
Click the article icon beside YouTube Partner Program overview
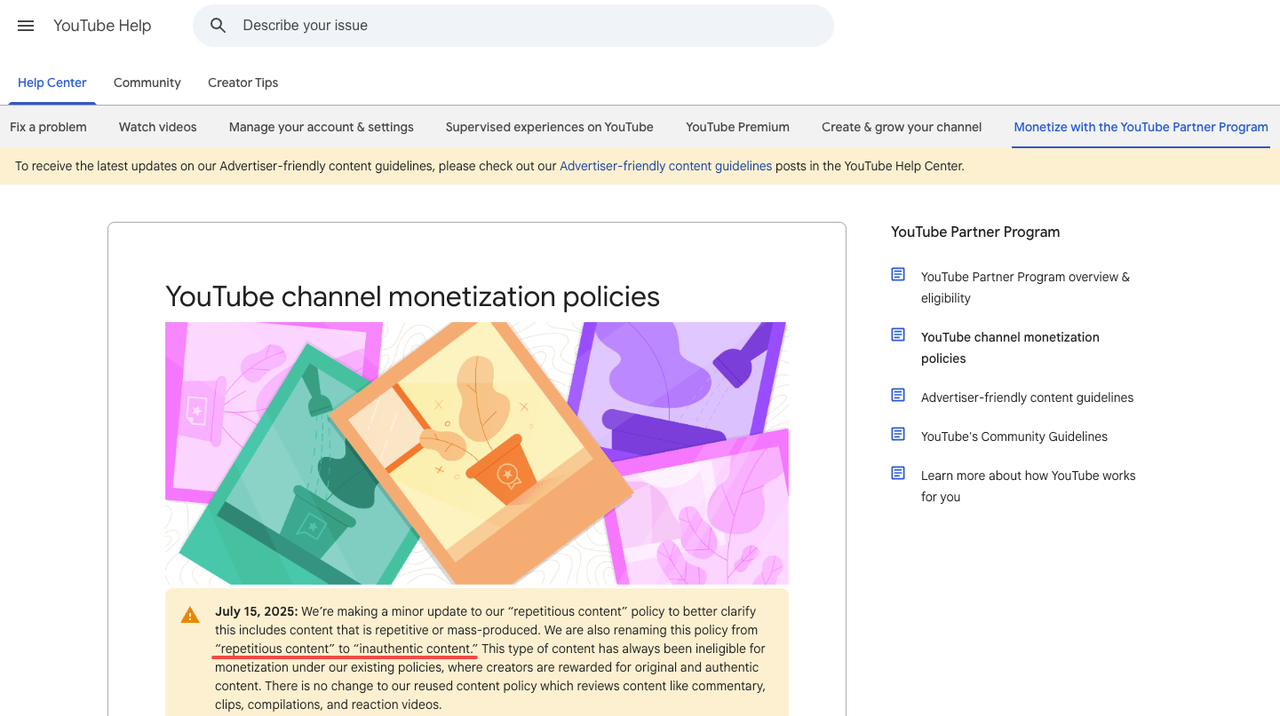tap(898, 274)
